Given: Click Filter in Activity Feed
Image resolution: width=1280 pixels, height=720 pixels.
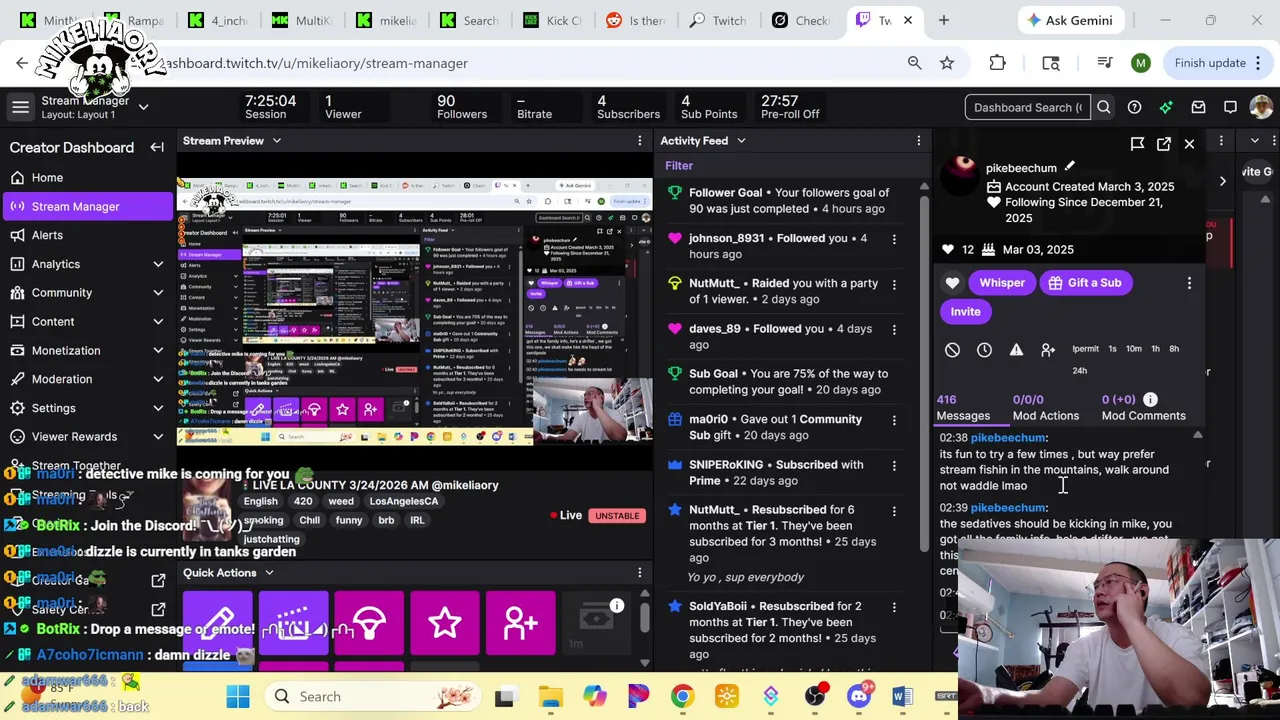Looking at the screenshot, I should tap(679, 166).
